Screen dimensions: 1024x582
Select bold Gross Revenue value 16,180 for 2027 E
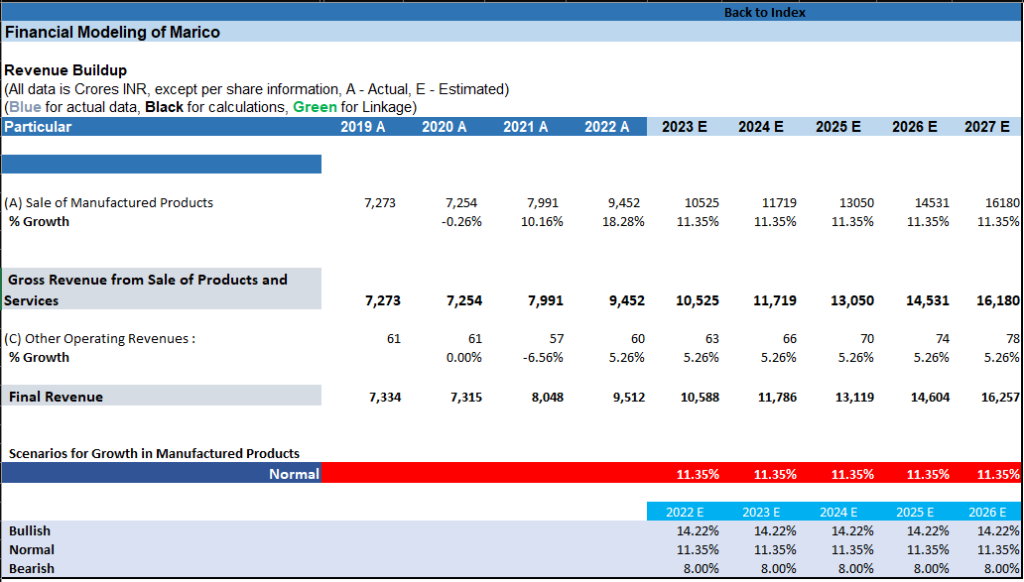point(998,300)
